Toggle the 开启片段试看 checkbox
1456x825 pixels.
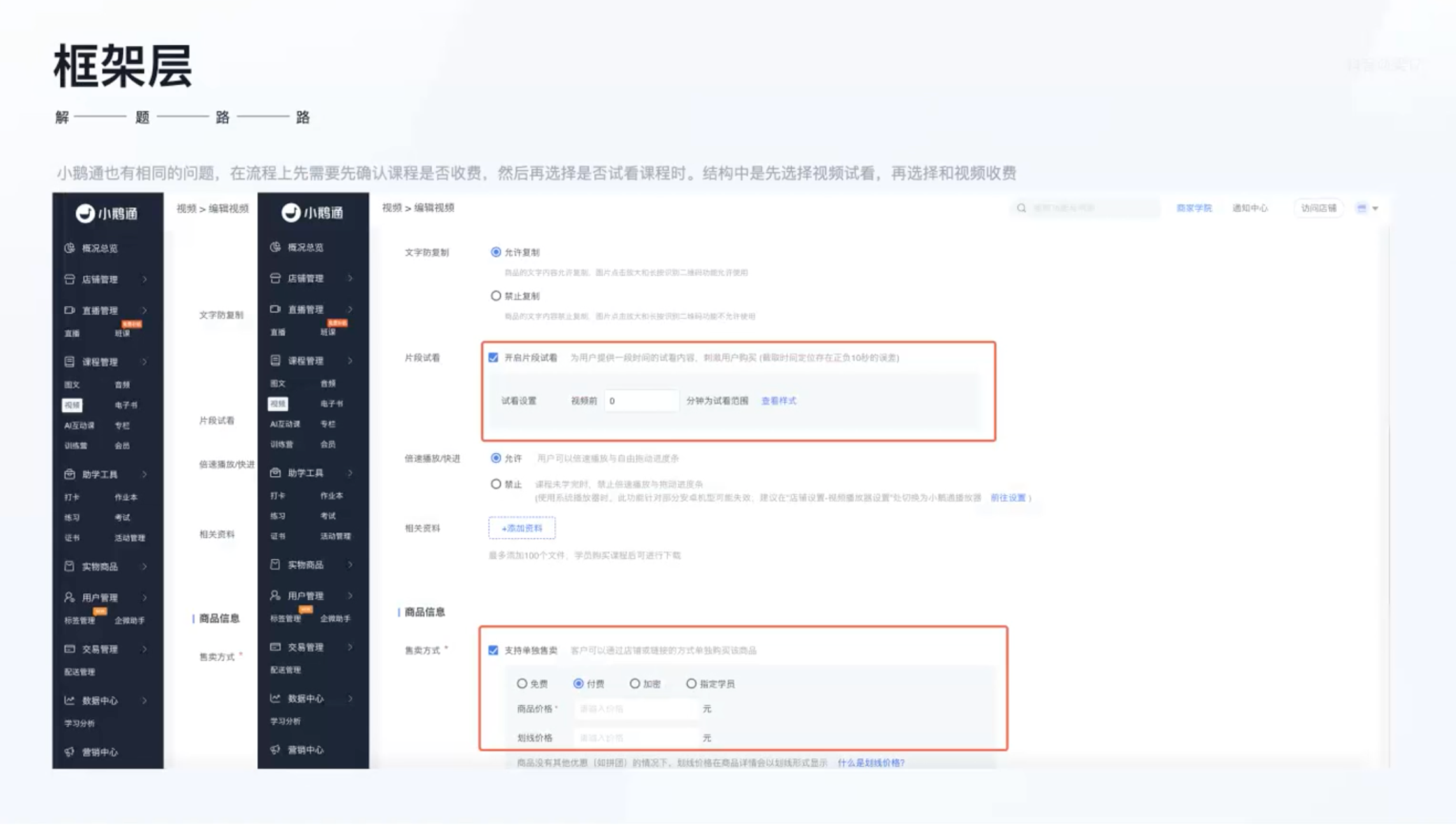pyautogui.click(x=494, y=358)
